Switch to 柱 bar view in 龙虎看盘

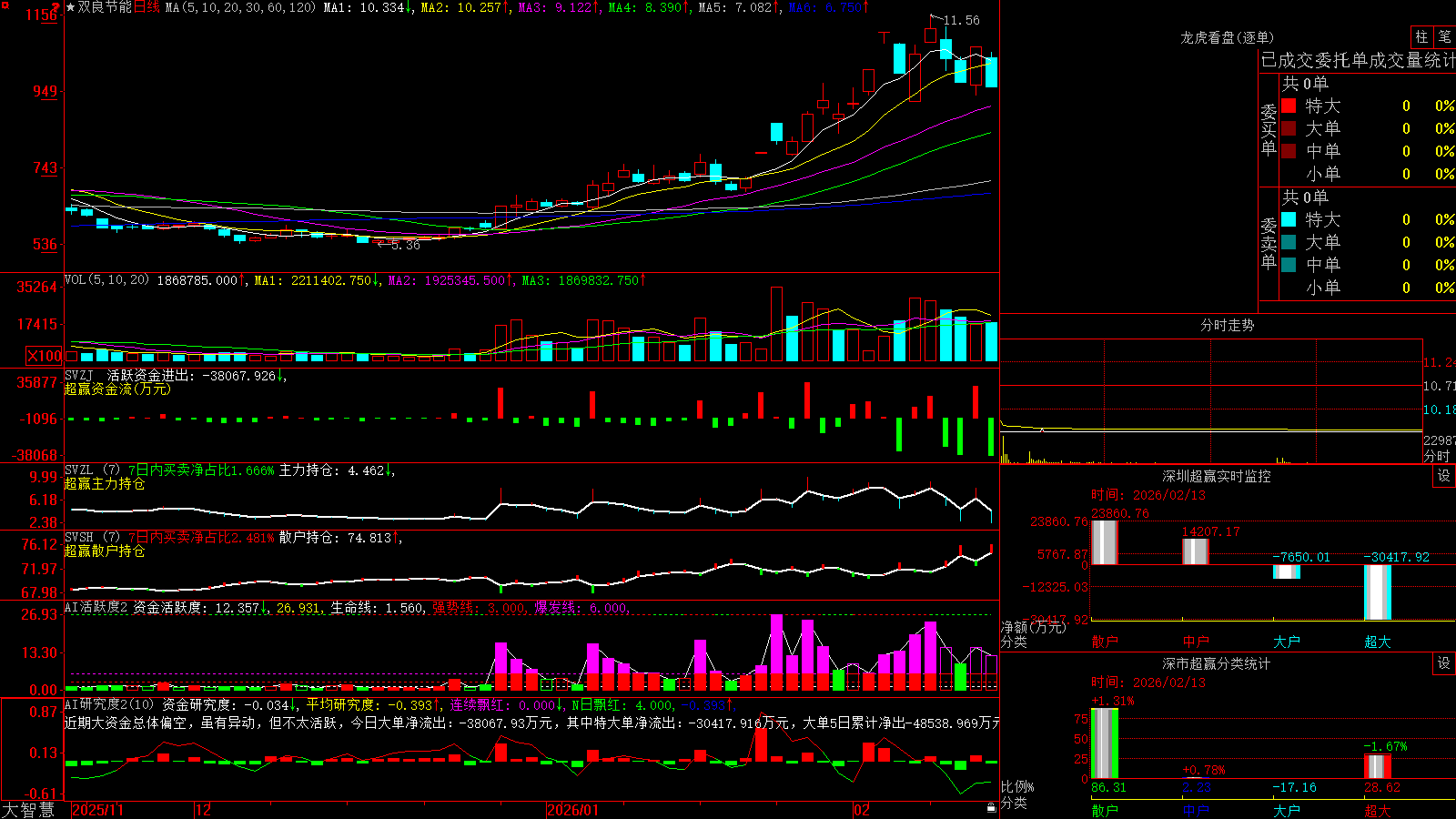[x=1421, y=36]
